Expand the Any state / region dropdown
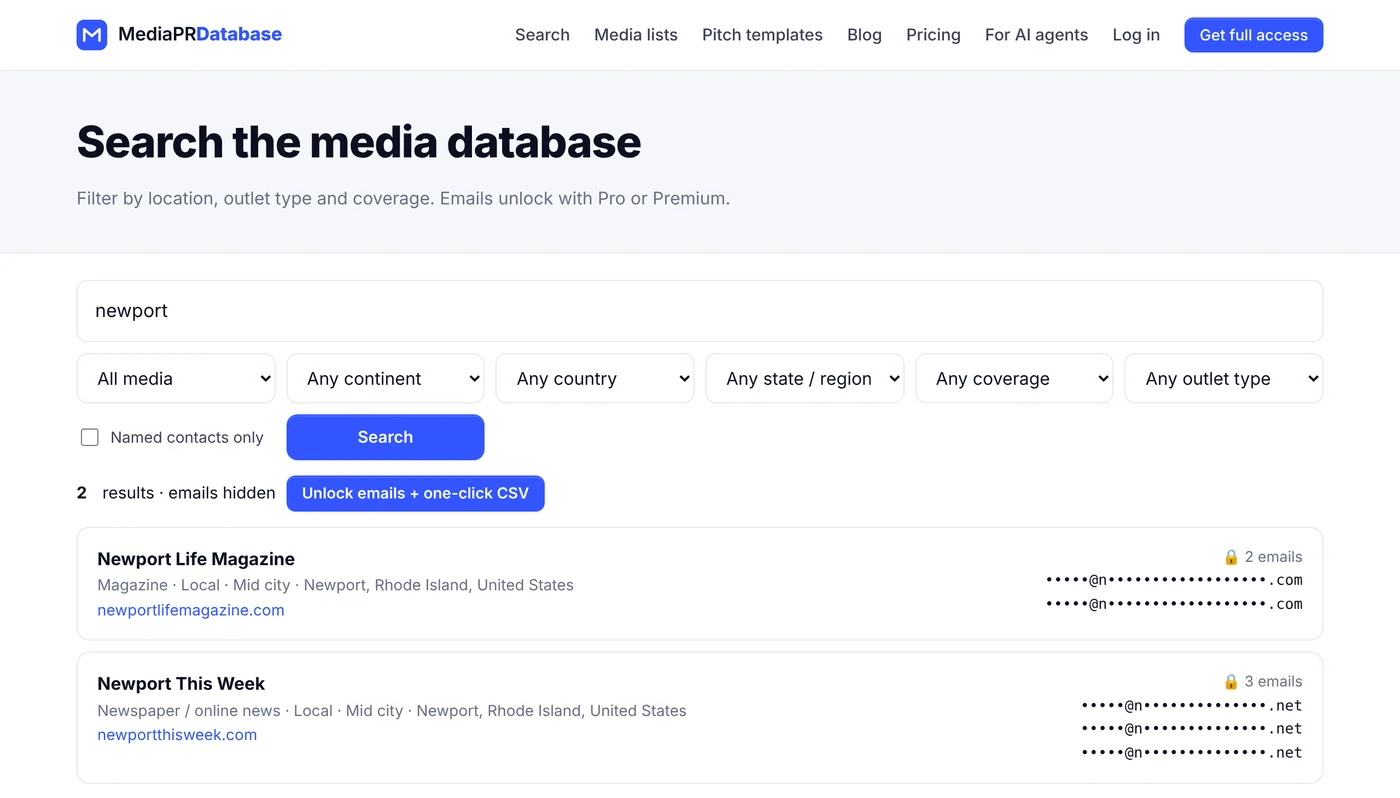1400x798 pixels. pos(805,378)
